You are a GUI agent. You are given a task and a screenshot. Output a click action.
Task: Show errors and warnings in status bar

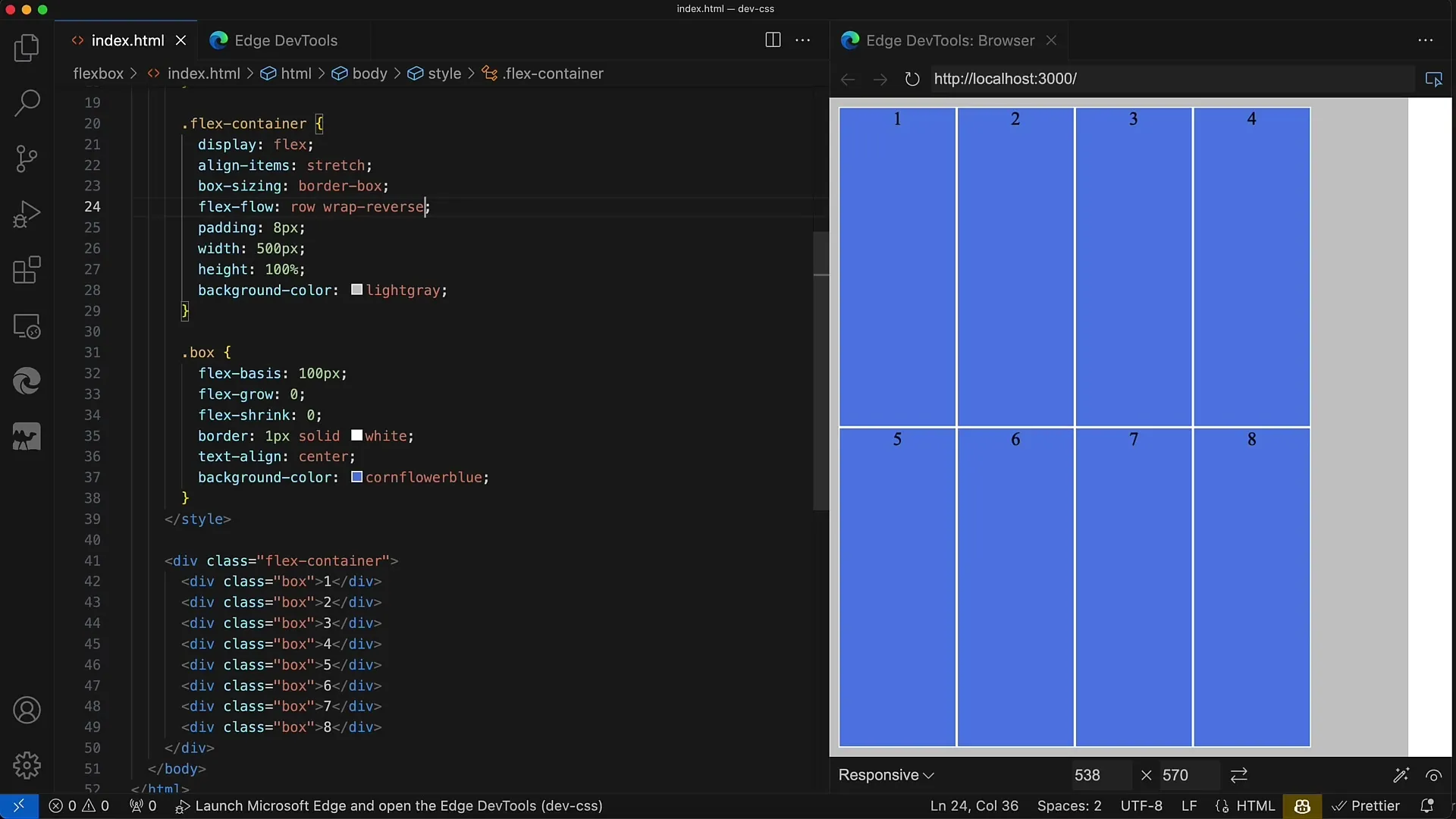(x=79, y=806)
